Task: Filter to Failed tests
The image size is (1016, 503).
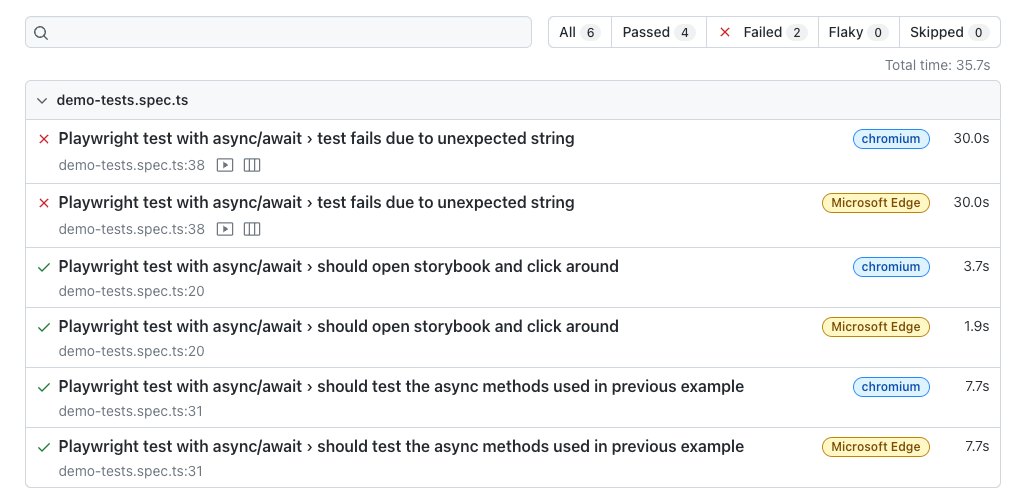Action: pos(762,32)
